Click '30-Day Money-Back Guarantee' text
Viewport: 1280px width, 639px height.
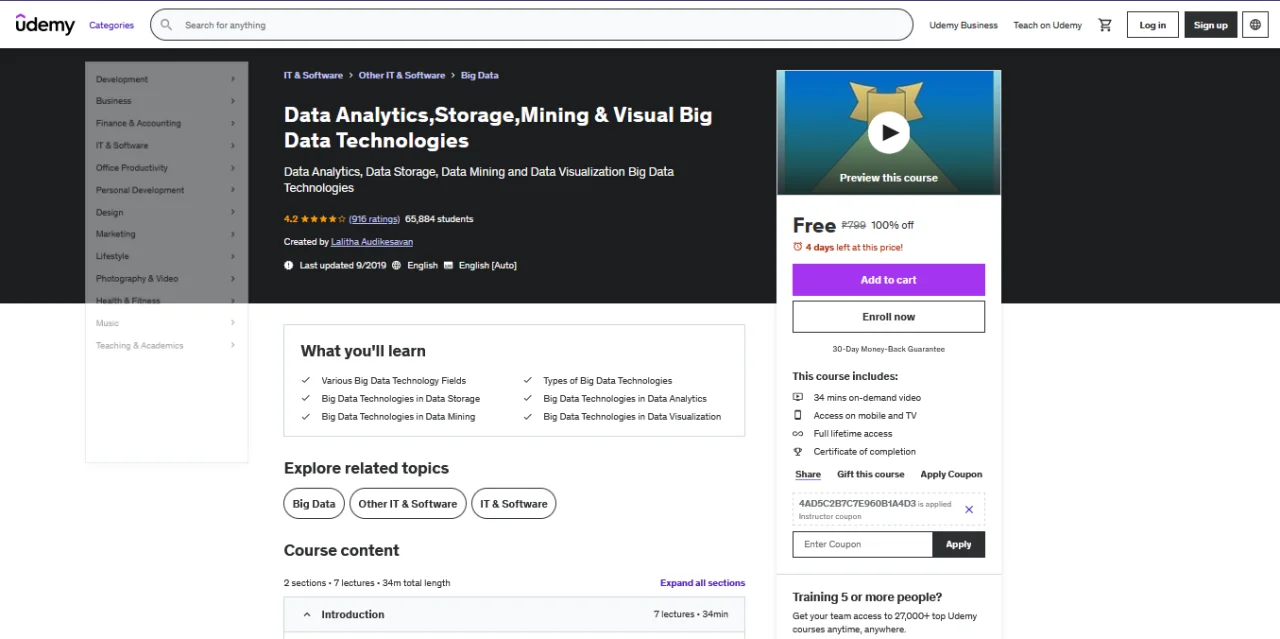pyautogui.click(x=888, y=349)
